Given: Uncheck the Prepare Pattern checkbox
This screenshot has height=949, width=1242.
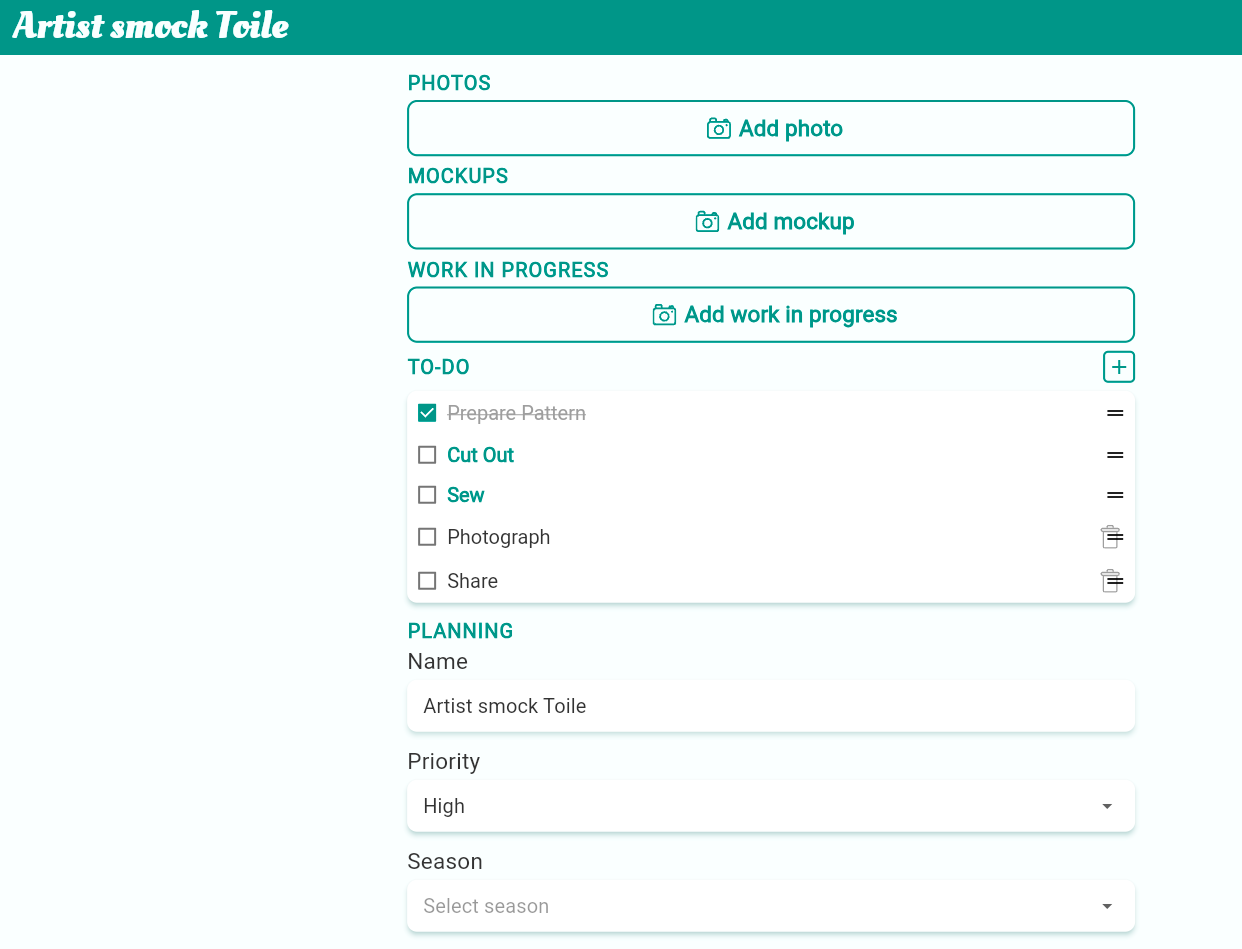Looking at the screenshot, I should click(427, 413).
